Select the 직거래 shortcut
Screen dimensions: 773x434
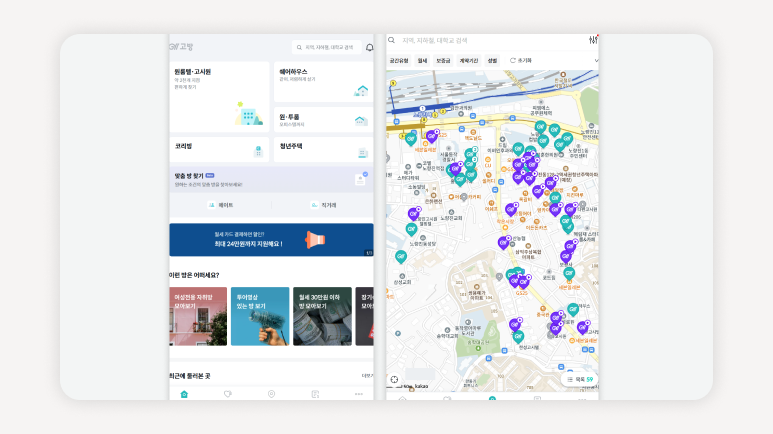(323, 205)
